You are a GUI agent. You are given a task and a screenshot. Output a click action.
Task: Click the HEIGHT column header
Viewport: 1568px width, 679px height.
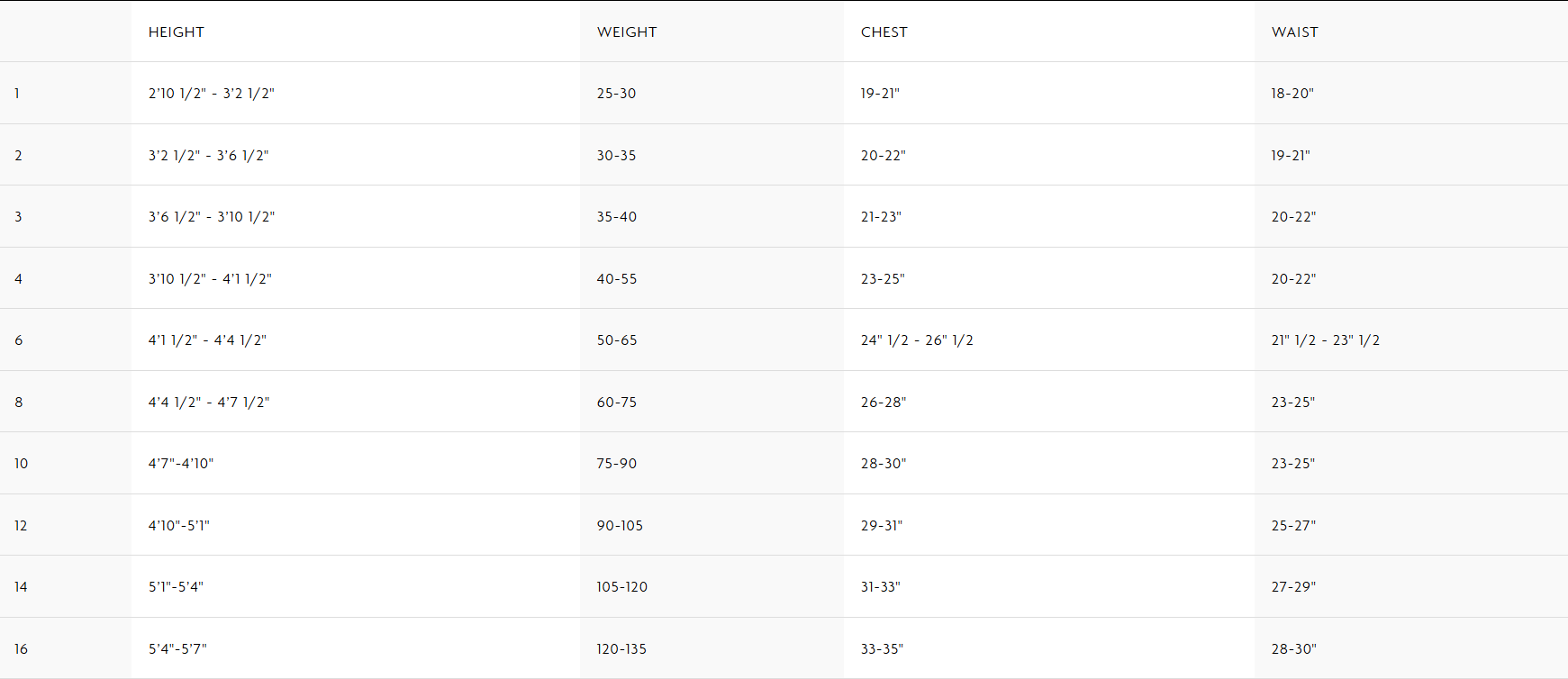pyautogui.click(x=177, y=32)
